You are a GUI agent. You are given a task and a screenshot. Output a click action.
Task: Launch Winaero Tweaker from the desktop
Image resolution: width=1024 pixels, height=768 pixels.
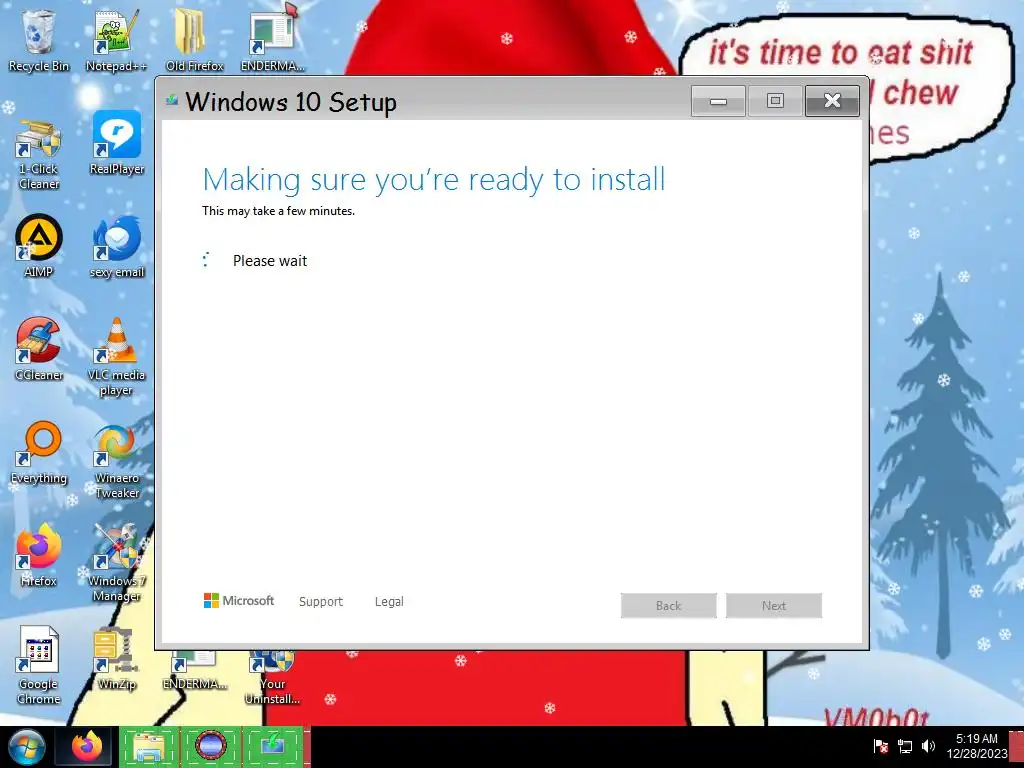point(117,461)
